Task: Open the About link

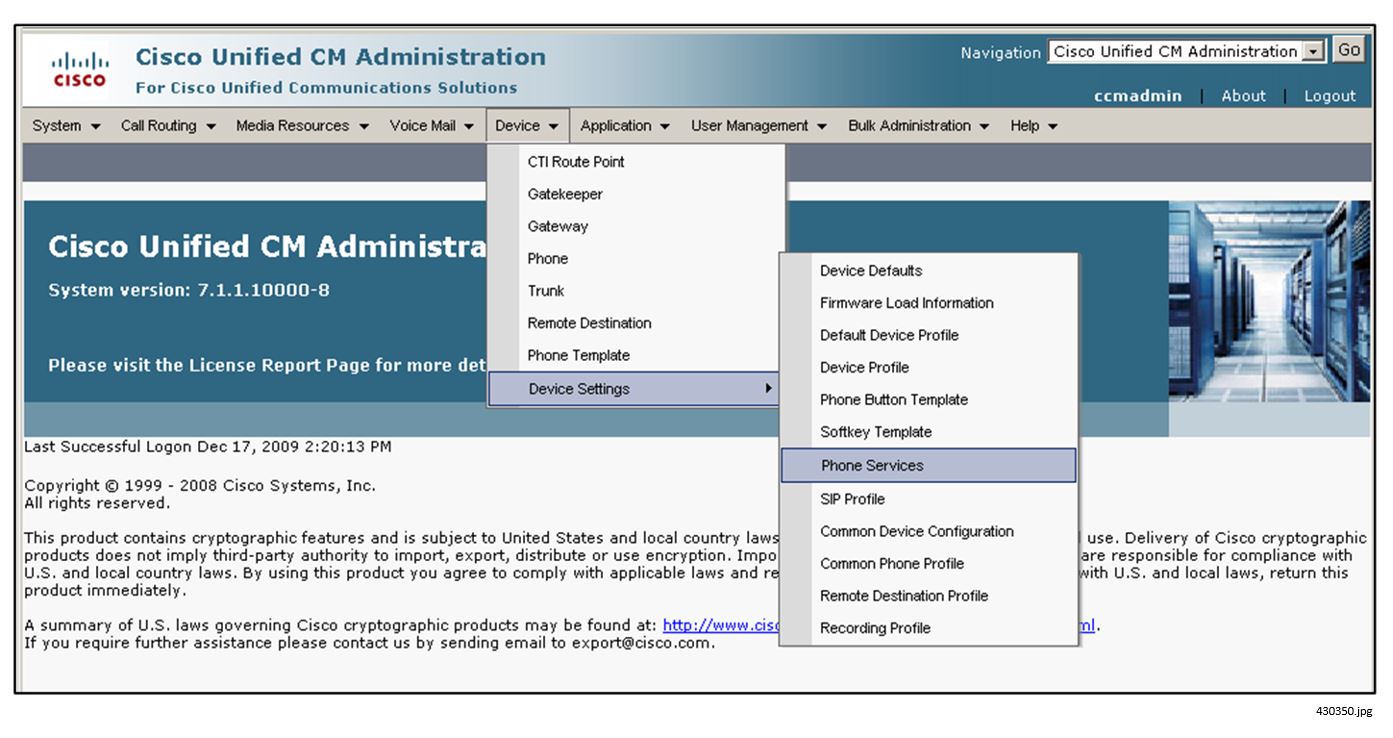Action: (1244, 96)
